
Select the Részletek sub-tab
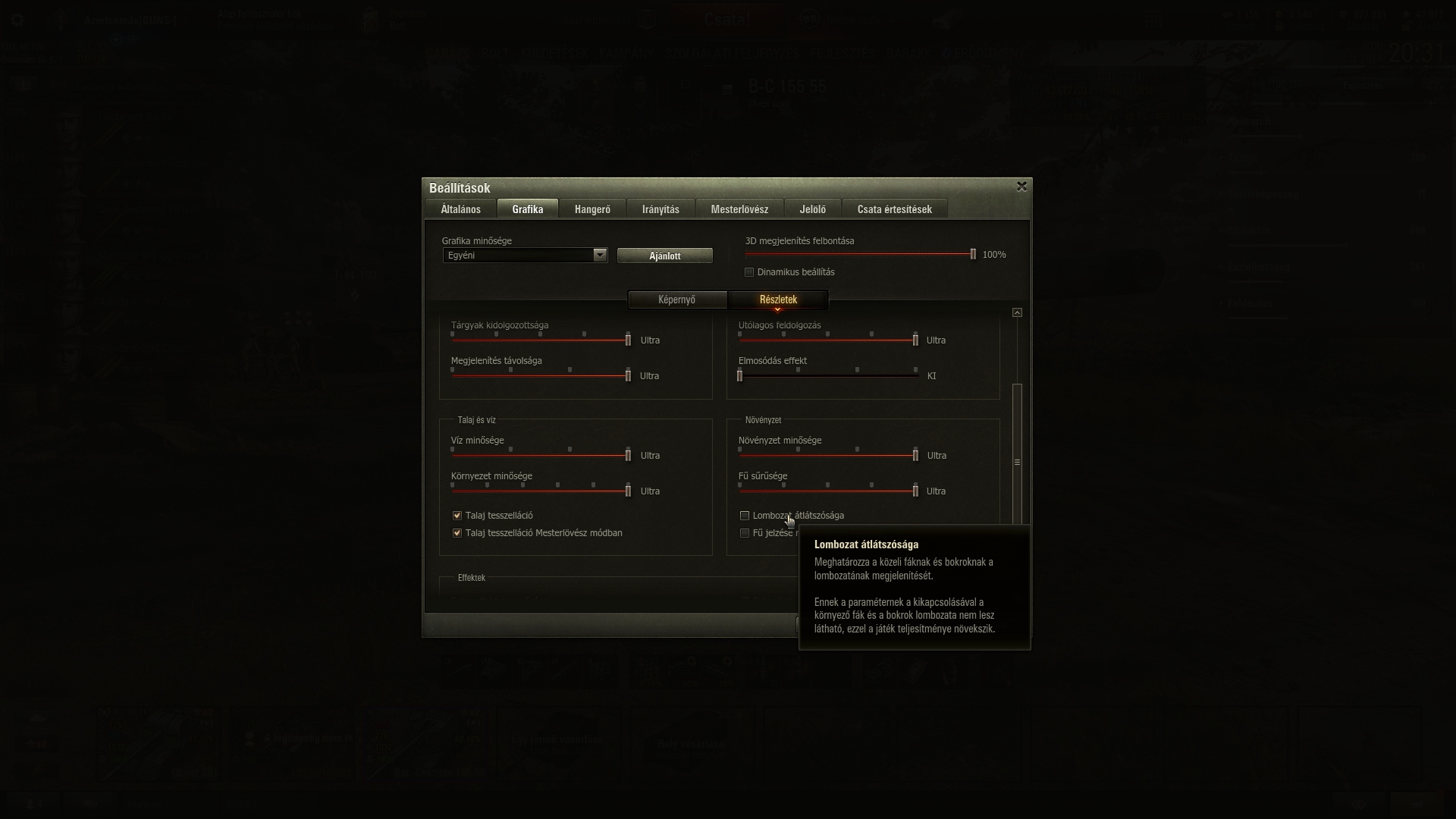[x=778, y=300]
